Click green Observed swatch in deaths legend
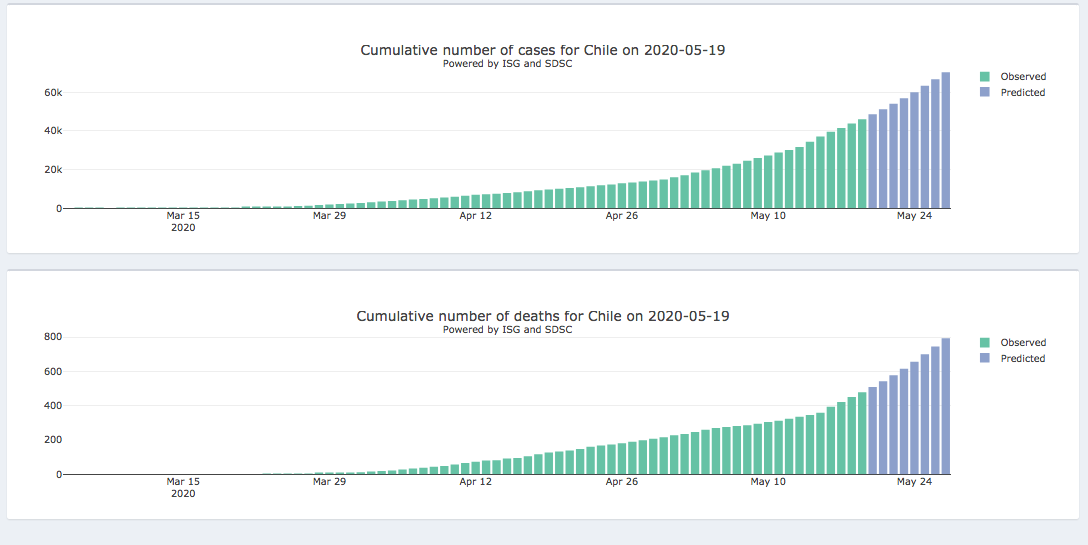Screen dimensions: 1088x545 tap(985, 342)
